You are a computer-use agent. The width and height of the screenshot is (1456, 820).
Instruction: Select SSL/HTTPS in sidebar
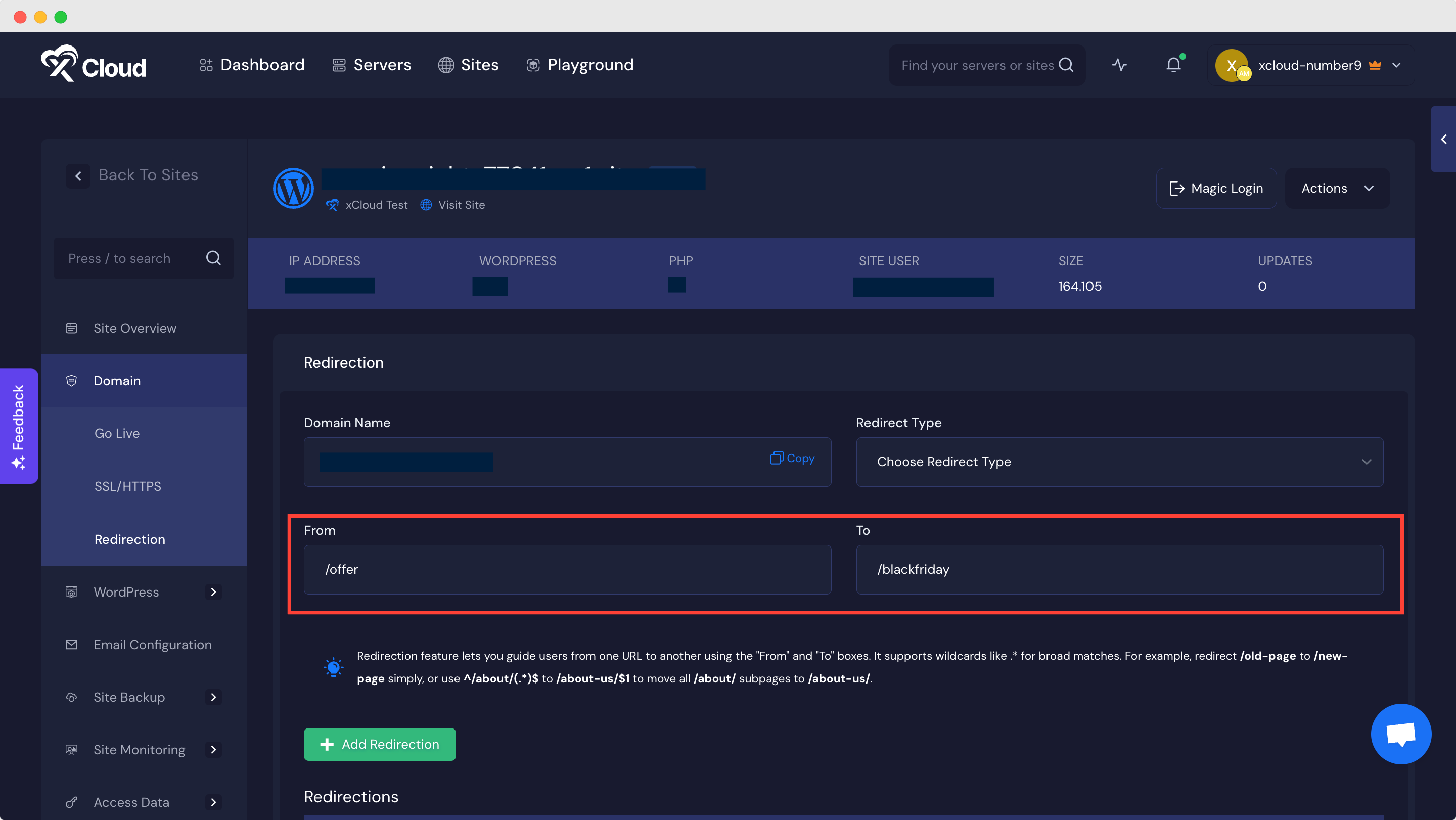[x=128, y=486]
